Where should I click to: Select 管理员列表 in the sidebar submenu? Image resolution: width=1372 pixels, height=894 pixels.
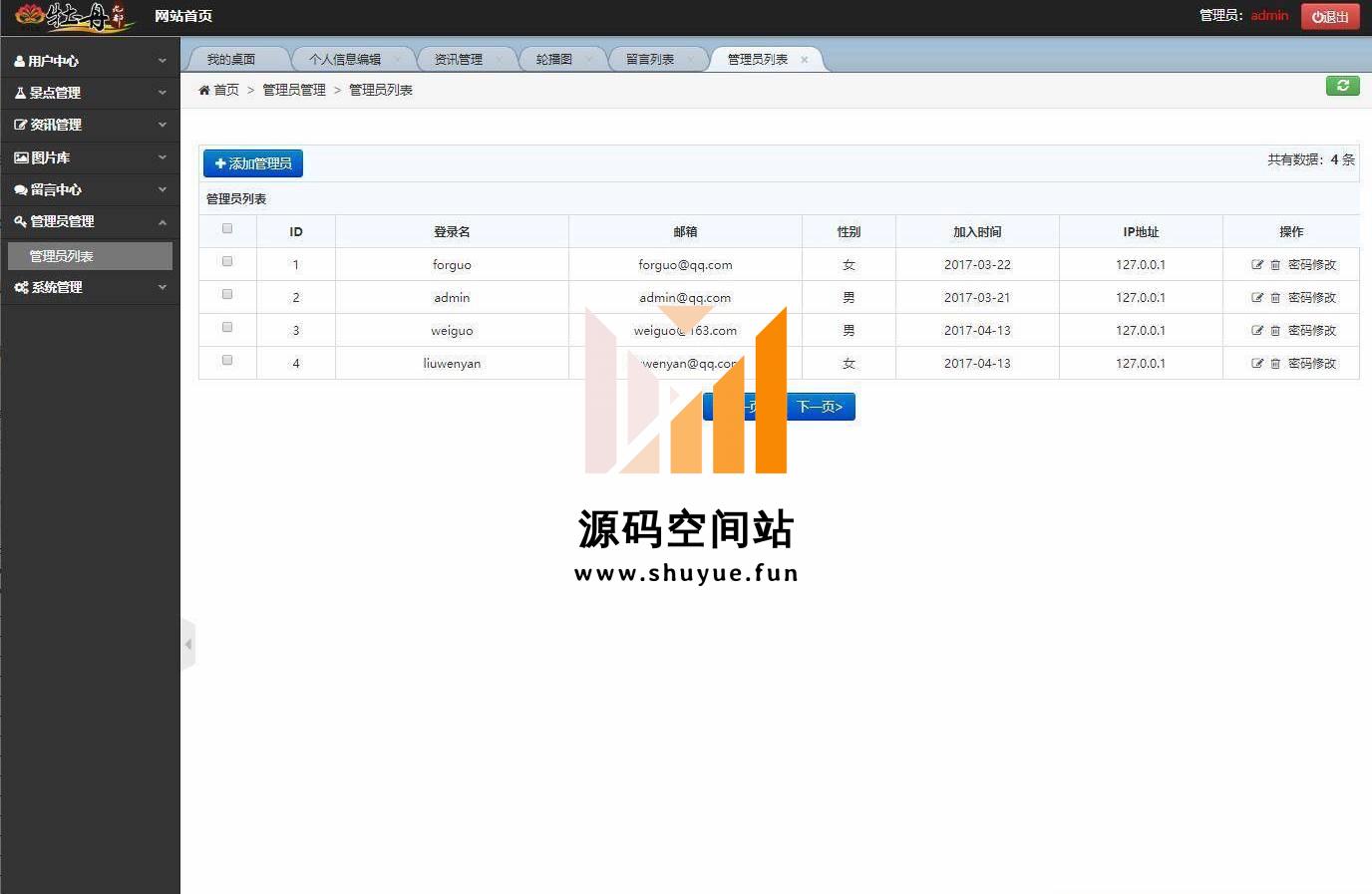(90, 256)
